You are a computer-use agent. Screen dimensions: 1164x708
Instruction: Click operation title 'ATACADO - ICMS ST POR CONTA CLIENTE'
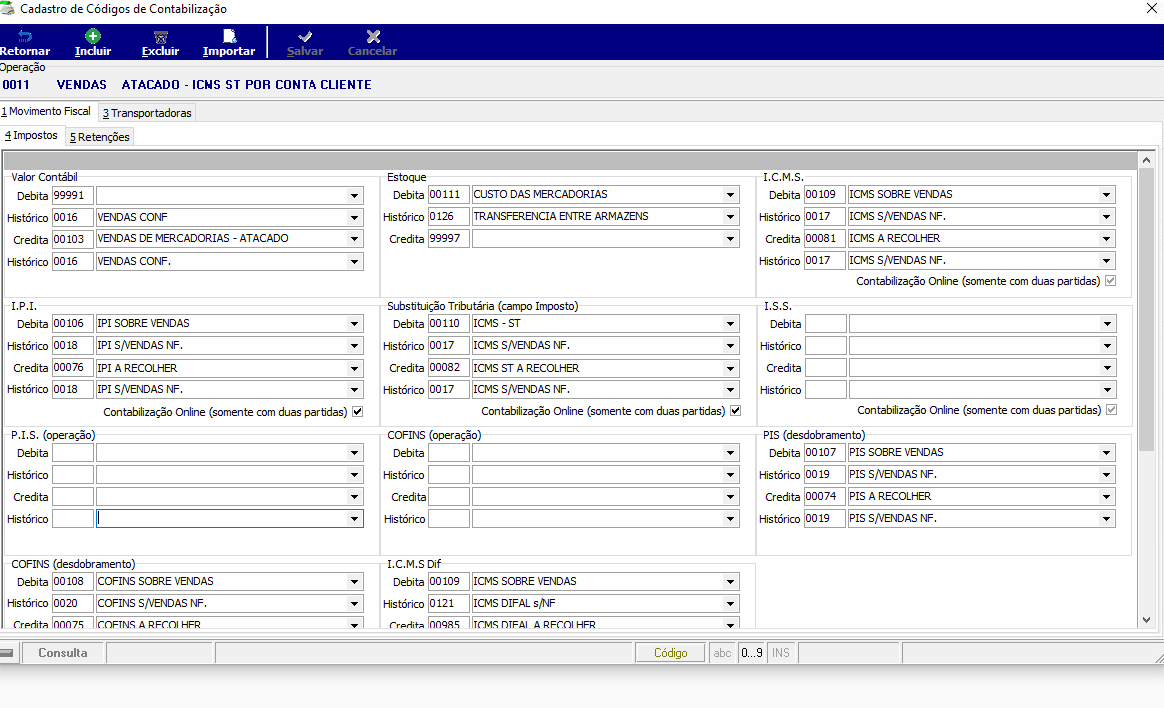tap(246, 85)
